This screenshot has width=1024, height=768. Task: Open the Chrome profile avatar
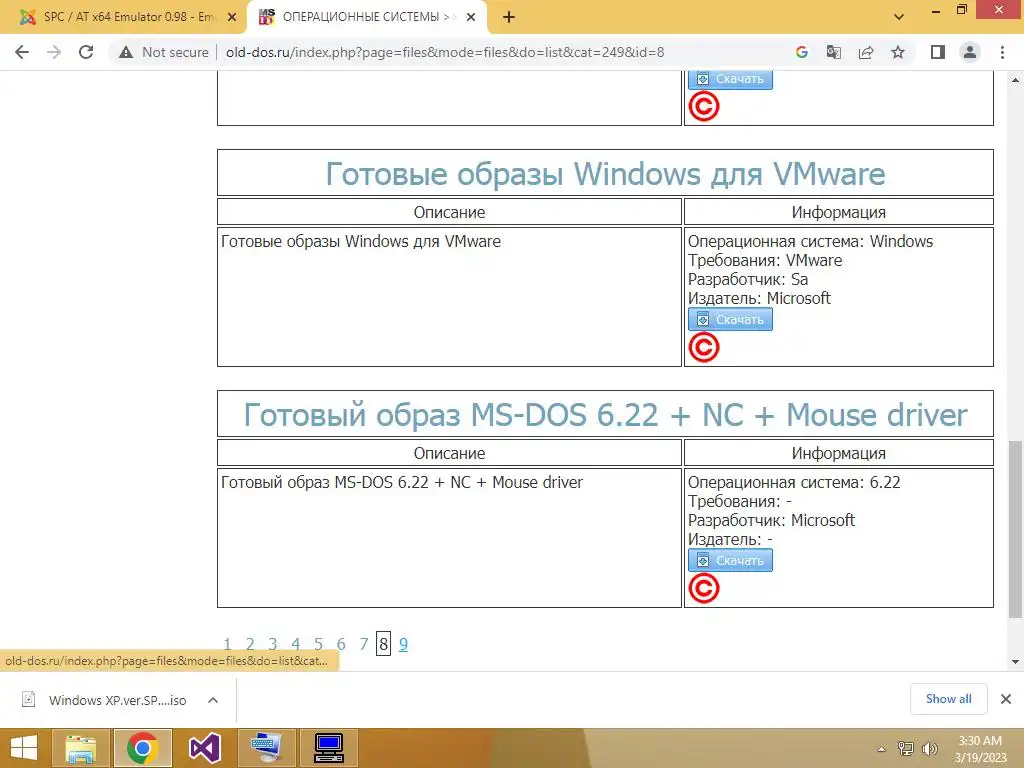[x=970, y=52]
